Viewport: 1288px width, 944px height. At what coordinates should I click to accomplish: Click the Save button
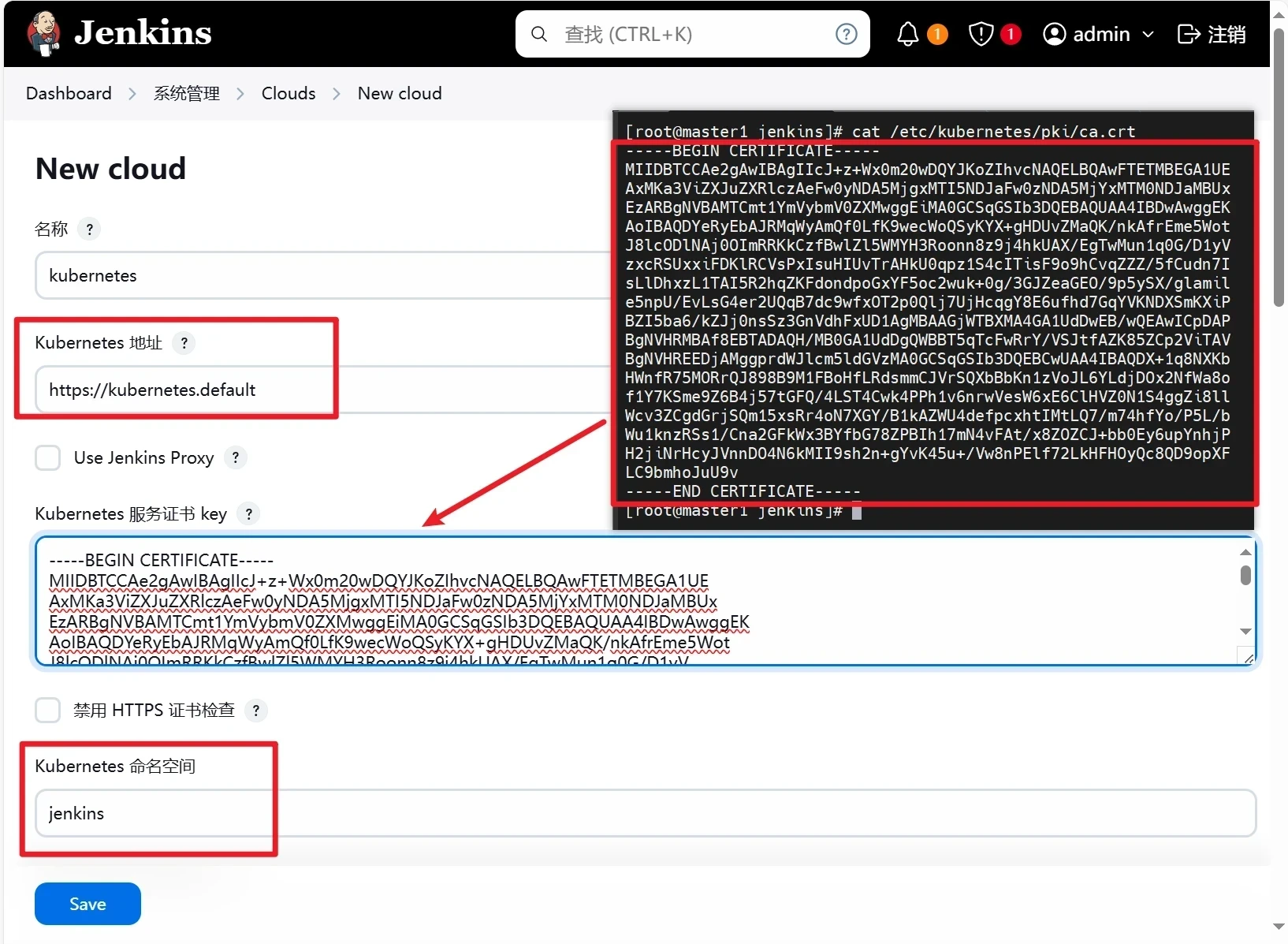click(87, 904)
